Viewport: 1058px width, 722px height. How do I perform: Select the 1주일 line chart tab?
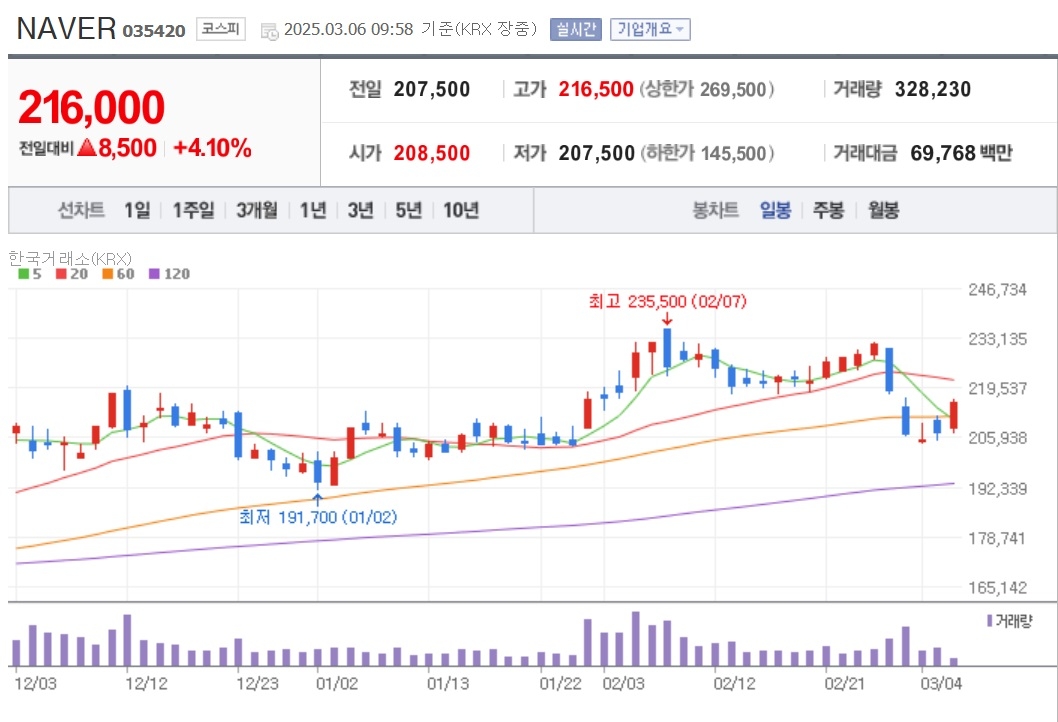(x=193, y=210)
